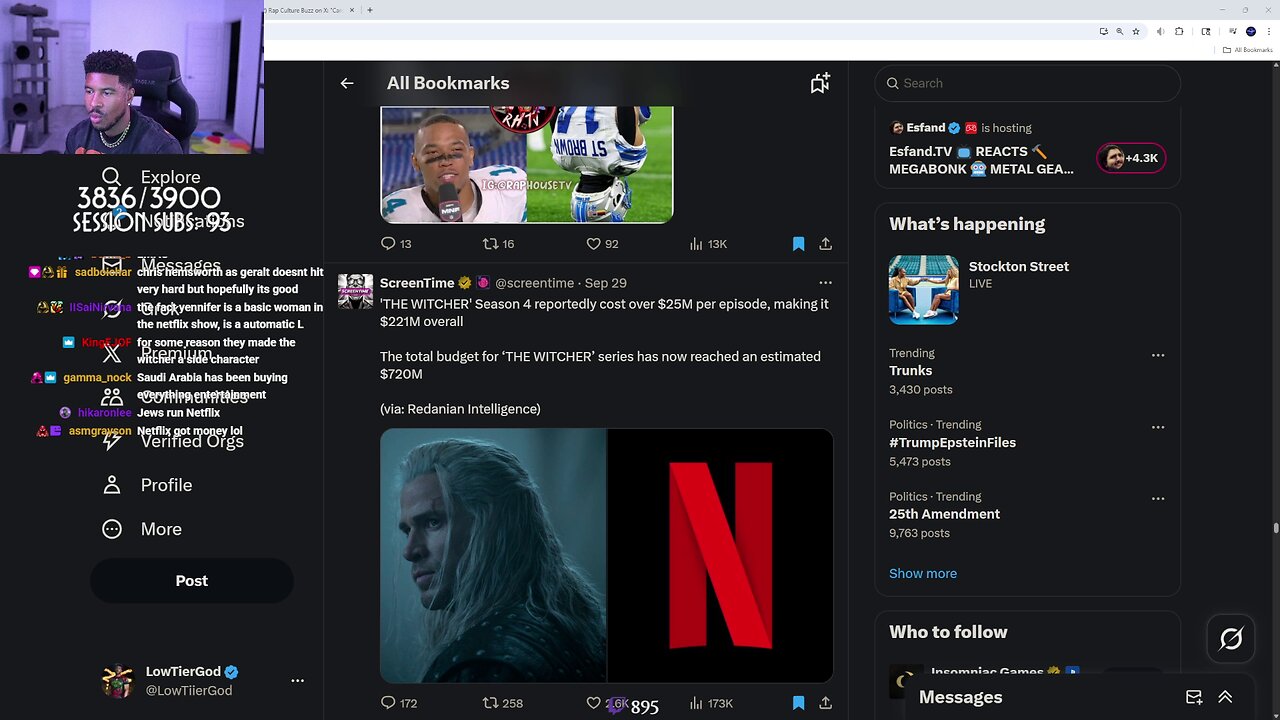This screenshot has height=720, width=1280.
Task: Click the +4.3K listeners badge
Action: 1131,158
